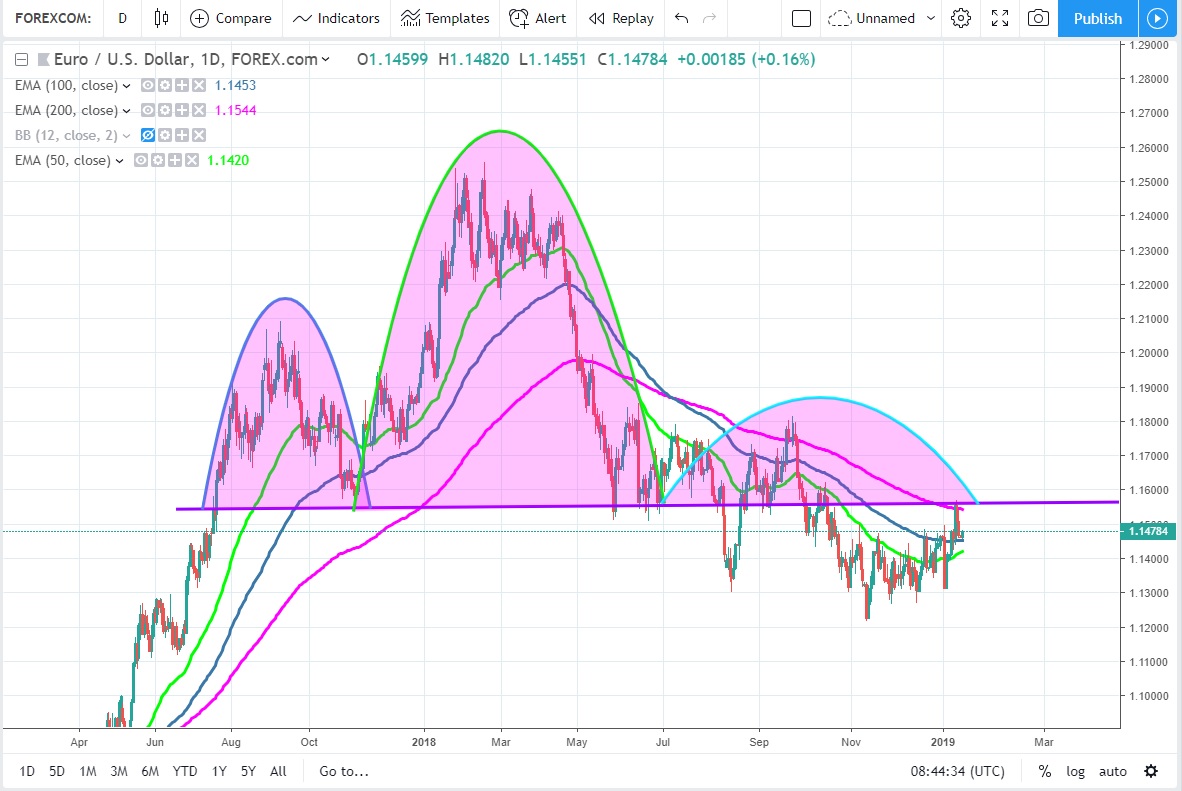Toggle percent scale mode
The height and width of the screenshot is (791, 1182).
pos(1044,771)
